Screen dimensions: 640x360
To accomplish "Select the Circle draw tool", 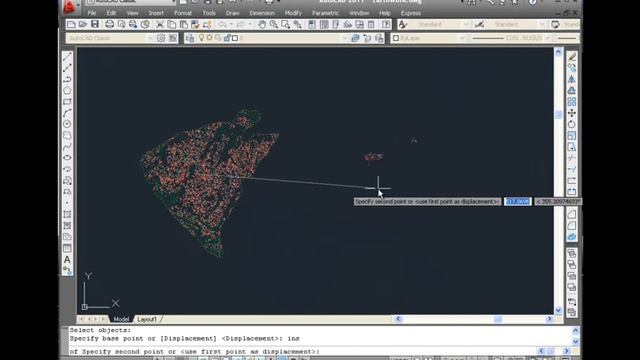I will pos(67,124).
